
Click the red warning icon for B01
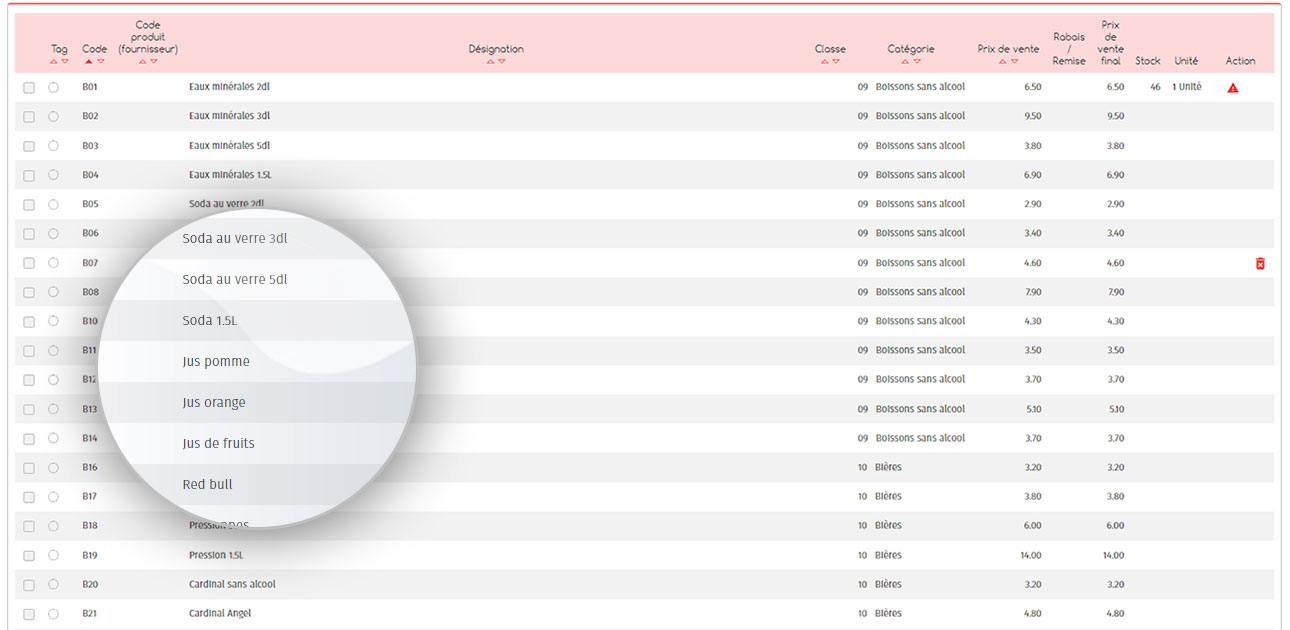(1232, 88)
